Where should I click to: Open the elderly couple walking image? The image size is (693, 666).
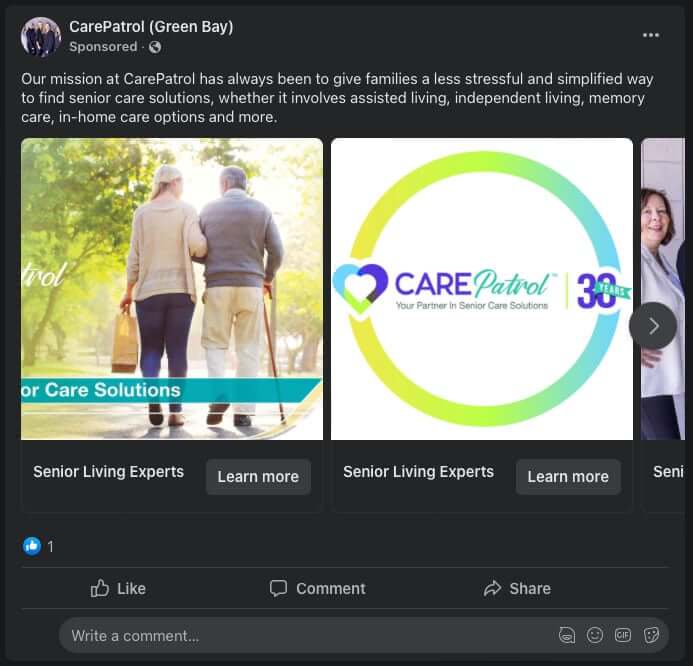point(172,289)
